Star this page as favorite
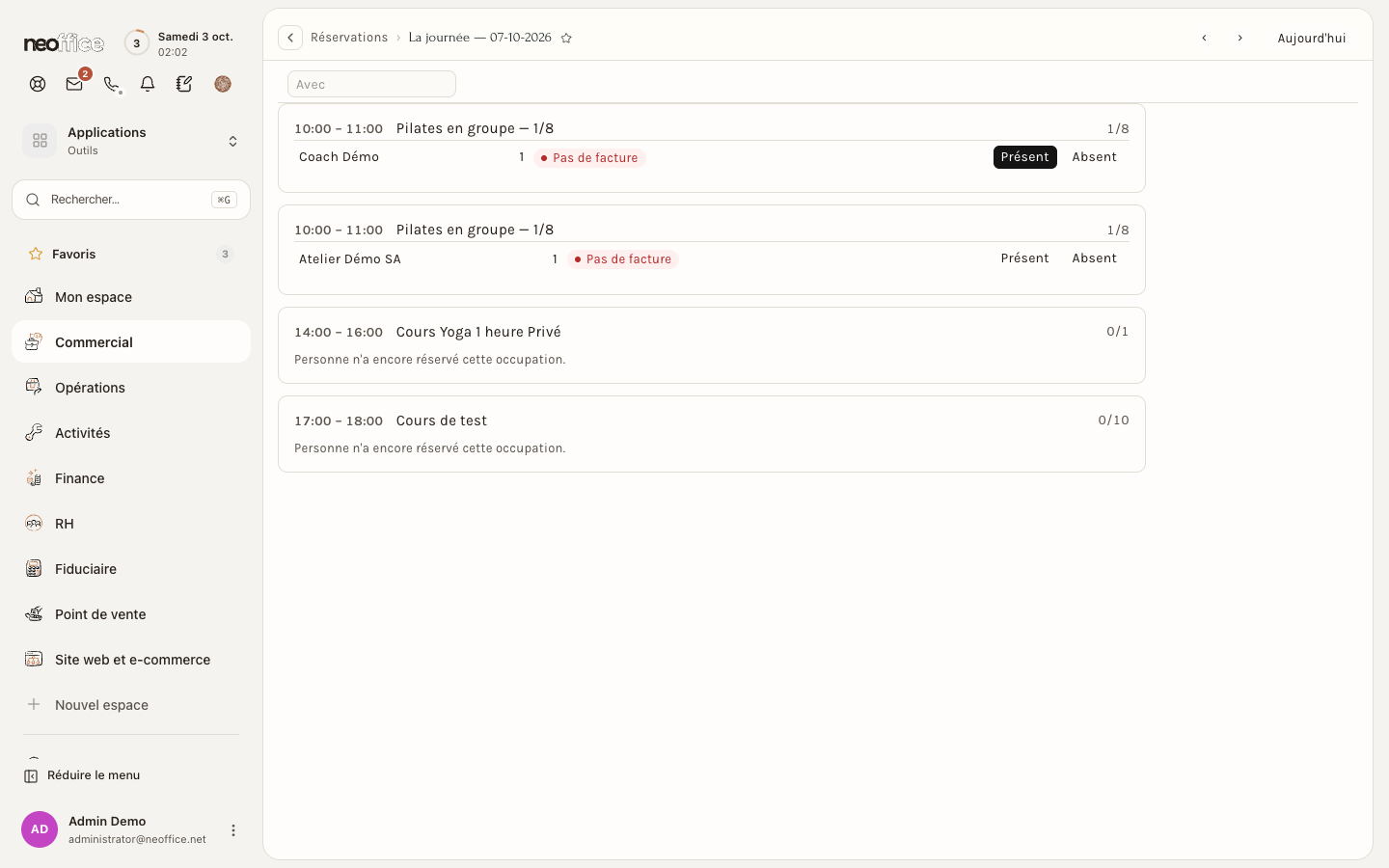This screenshot has width=1389, height=868. [566, 39]
